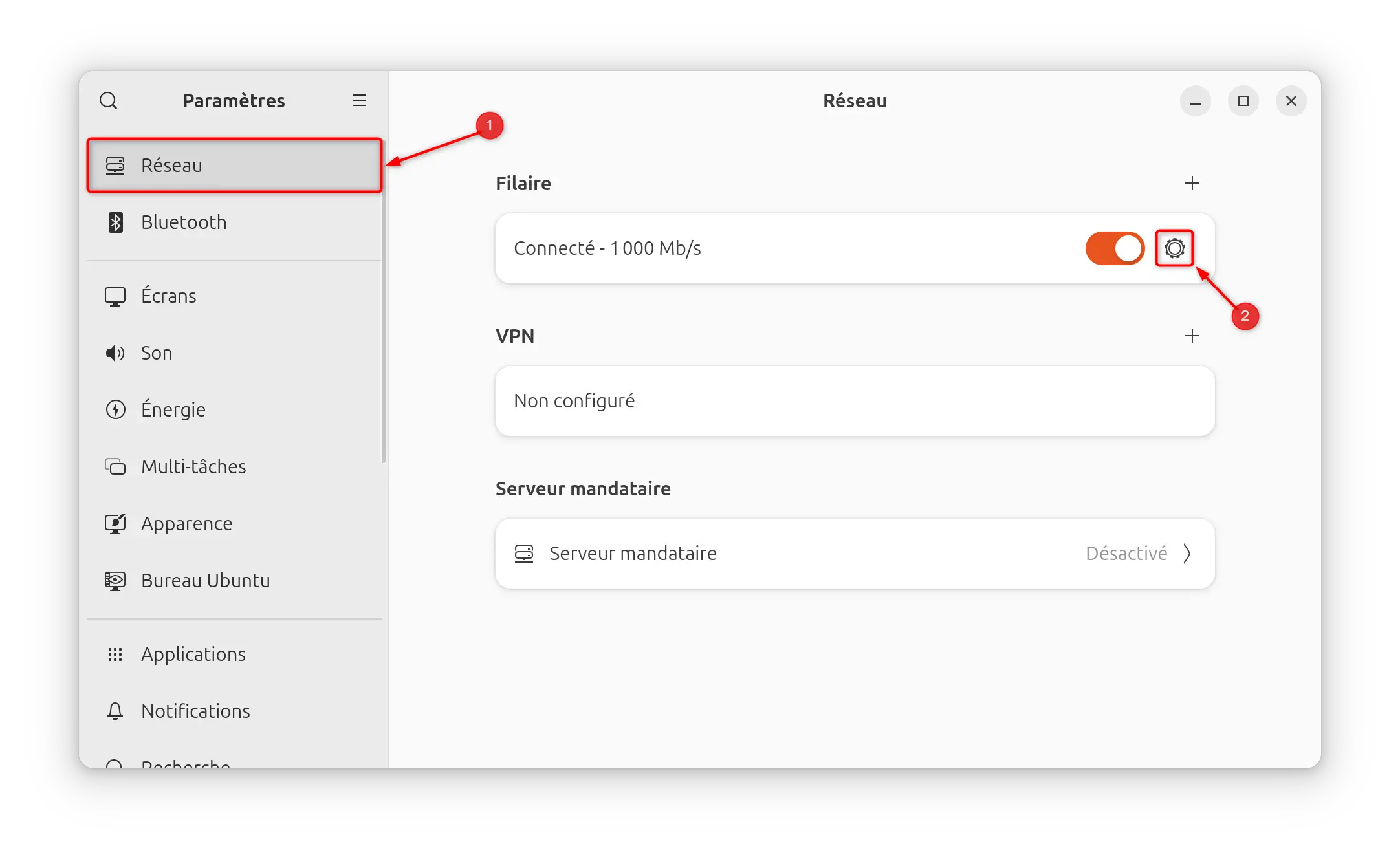Screen dimensions: 1400x855
Task: Click the Énergie power icon
Action: tap(115, 410)
